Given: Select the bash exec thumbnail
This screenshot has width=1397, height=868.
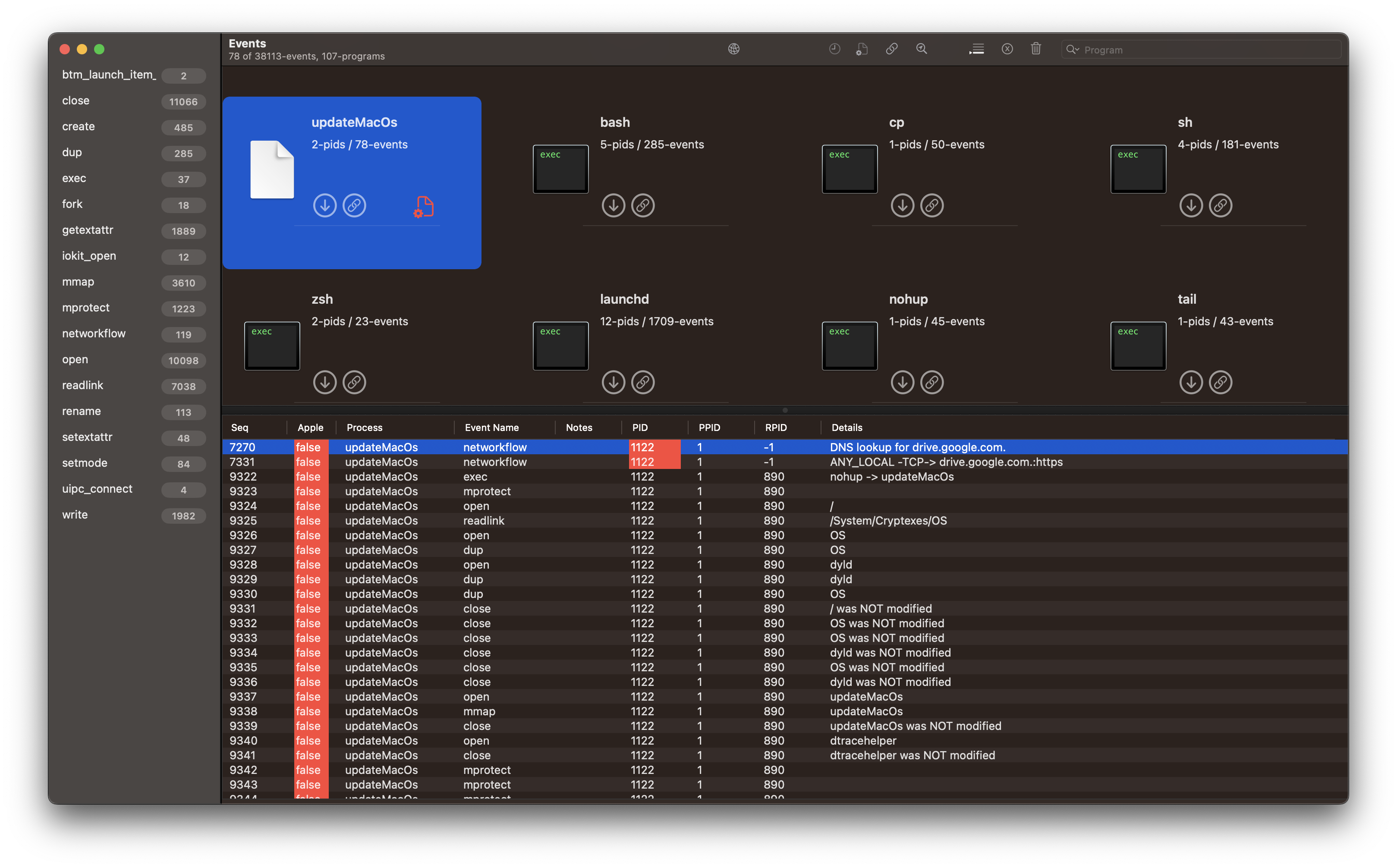Looking at the screenshot, I should (x=561, y=169).
